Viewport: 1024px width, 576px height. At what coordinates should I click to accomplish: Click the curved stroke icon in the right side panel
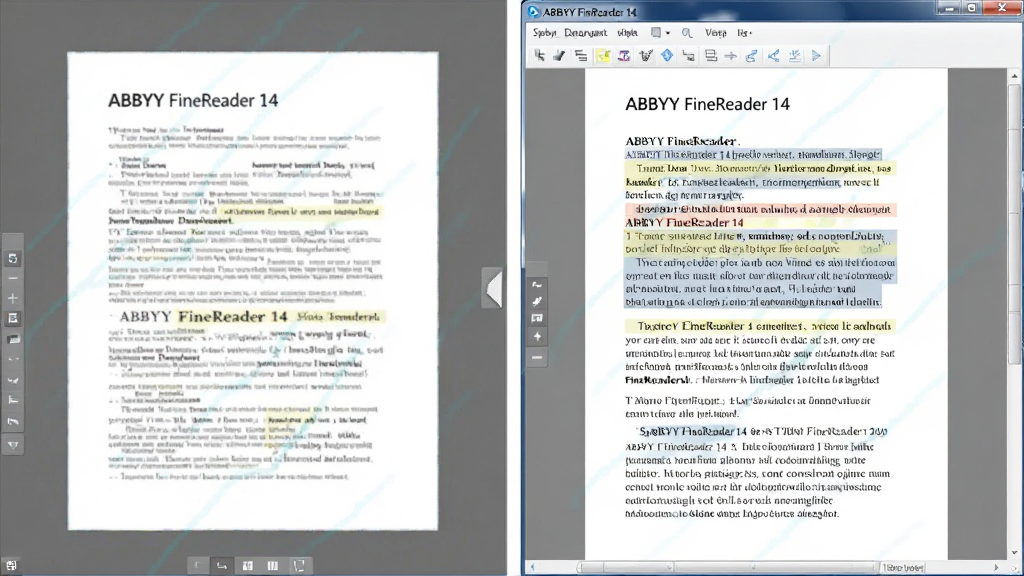[537, 285]
